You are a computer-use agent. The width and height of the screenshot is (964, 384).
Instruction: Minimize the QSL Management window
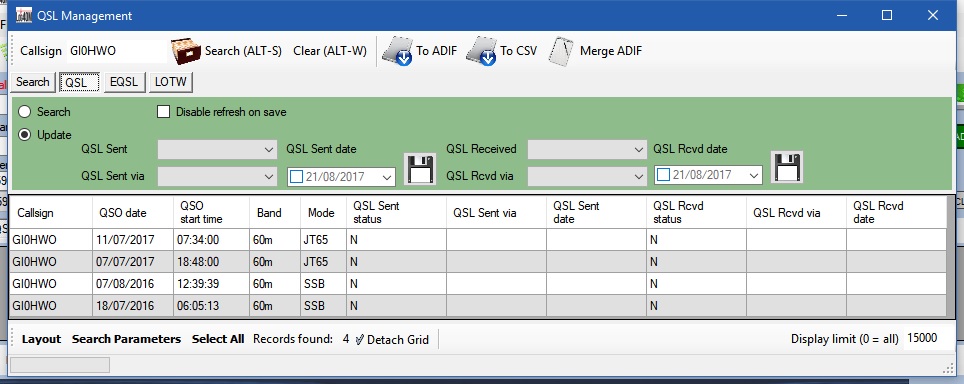(842, 15)
